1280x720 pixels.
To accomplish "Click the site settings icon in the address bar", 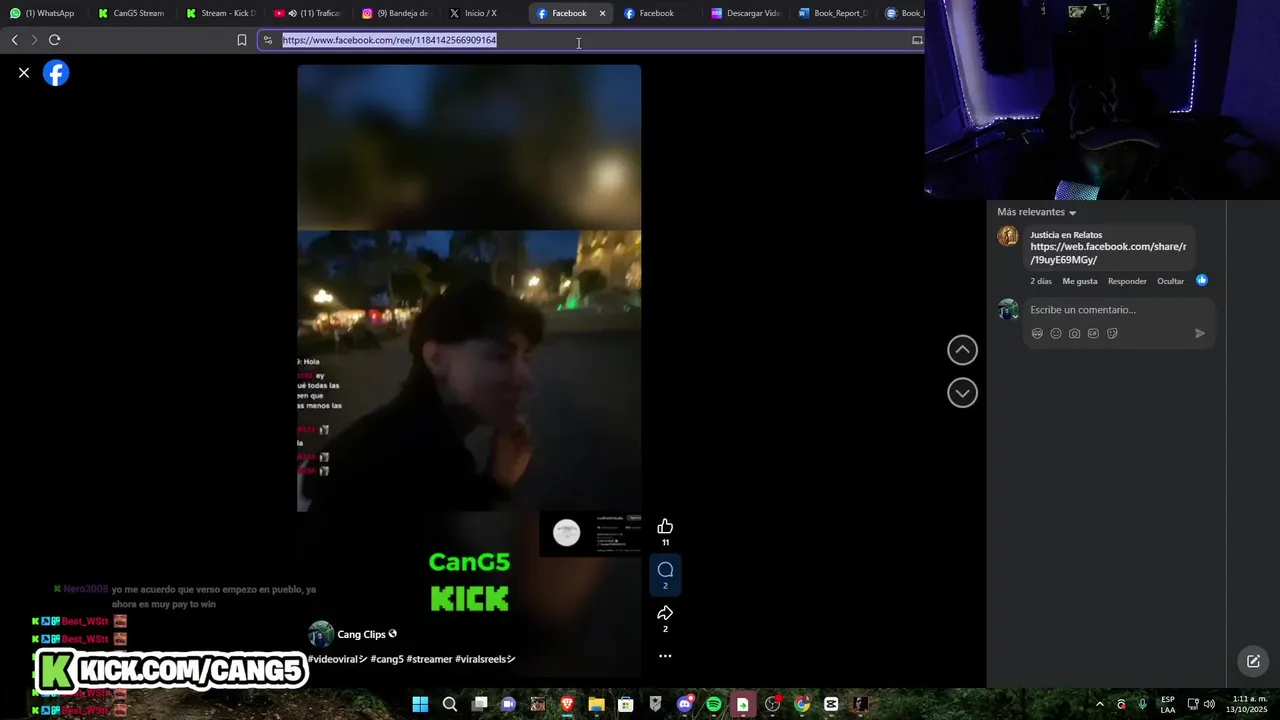I will coord(268,40).
